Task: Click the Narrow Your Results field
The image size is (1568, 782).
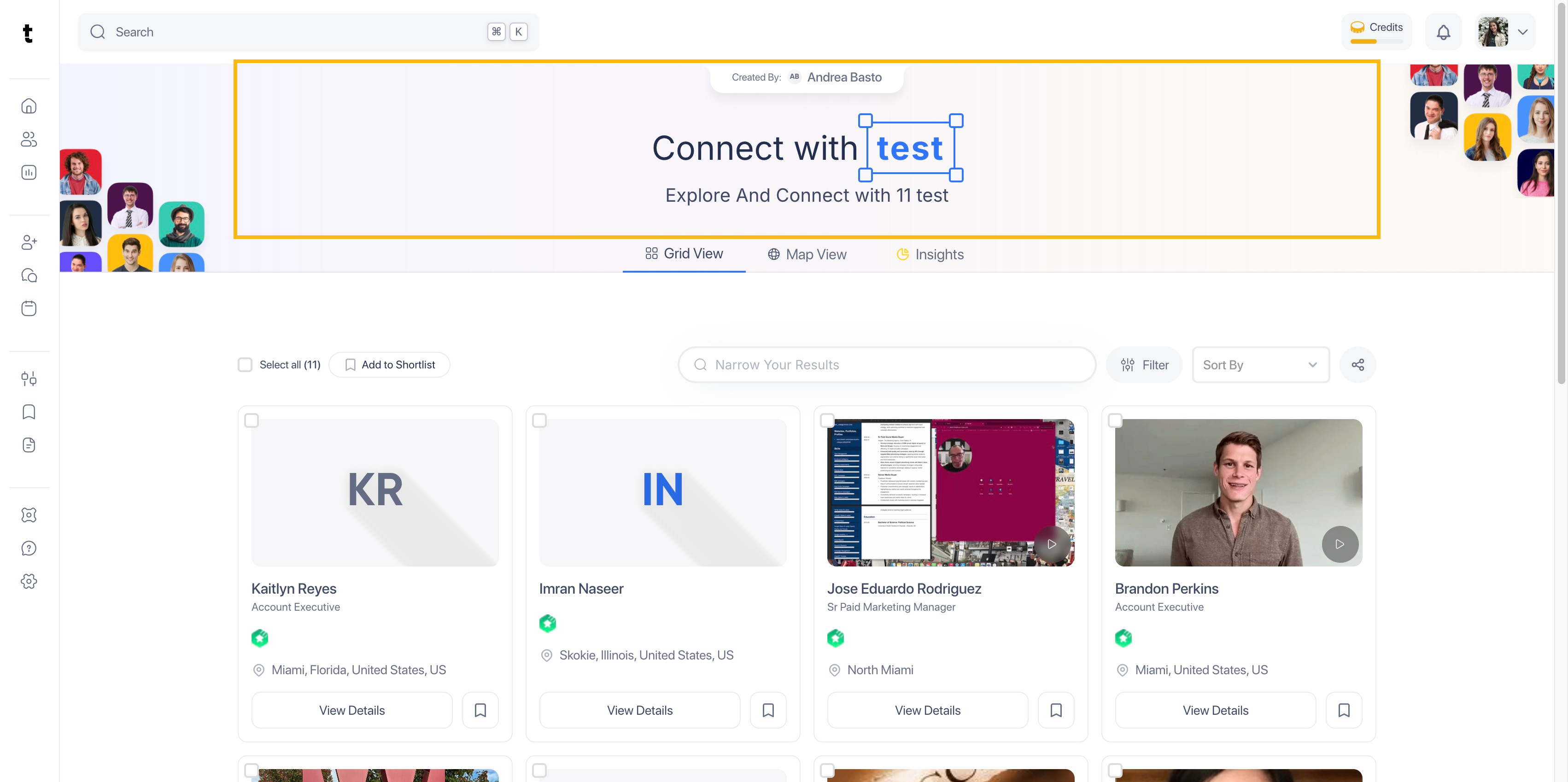Action: (887, 365)
